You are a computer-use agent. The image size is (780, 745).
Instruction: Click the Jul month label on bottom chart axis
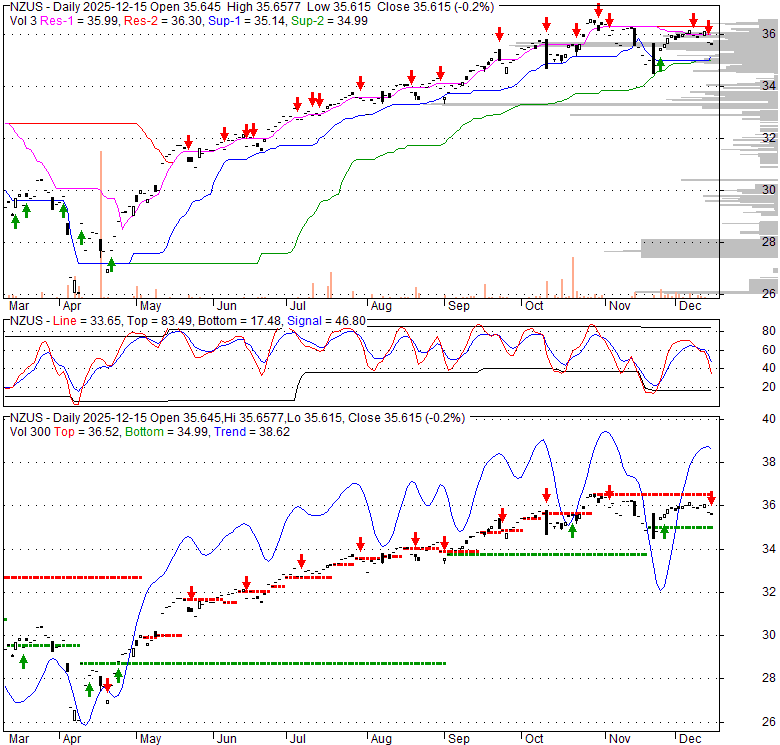299,739
